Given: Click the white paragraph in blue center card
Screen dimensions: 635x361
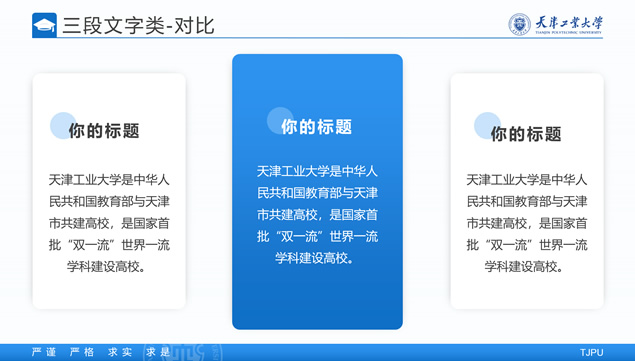Looking at the screenshot, I should tap(317, 214).
